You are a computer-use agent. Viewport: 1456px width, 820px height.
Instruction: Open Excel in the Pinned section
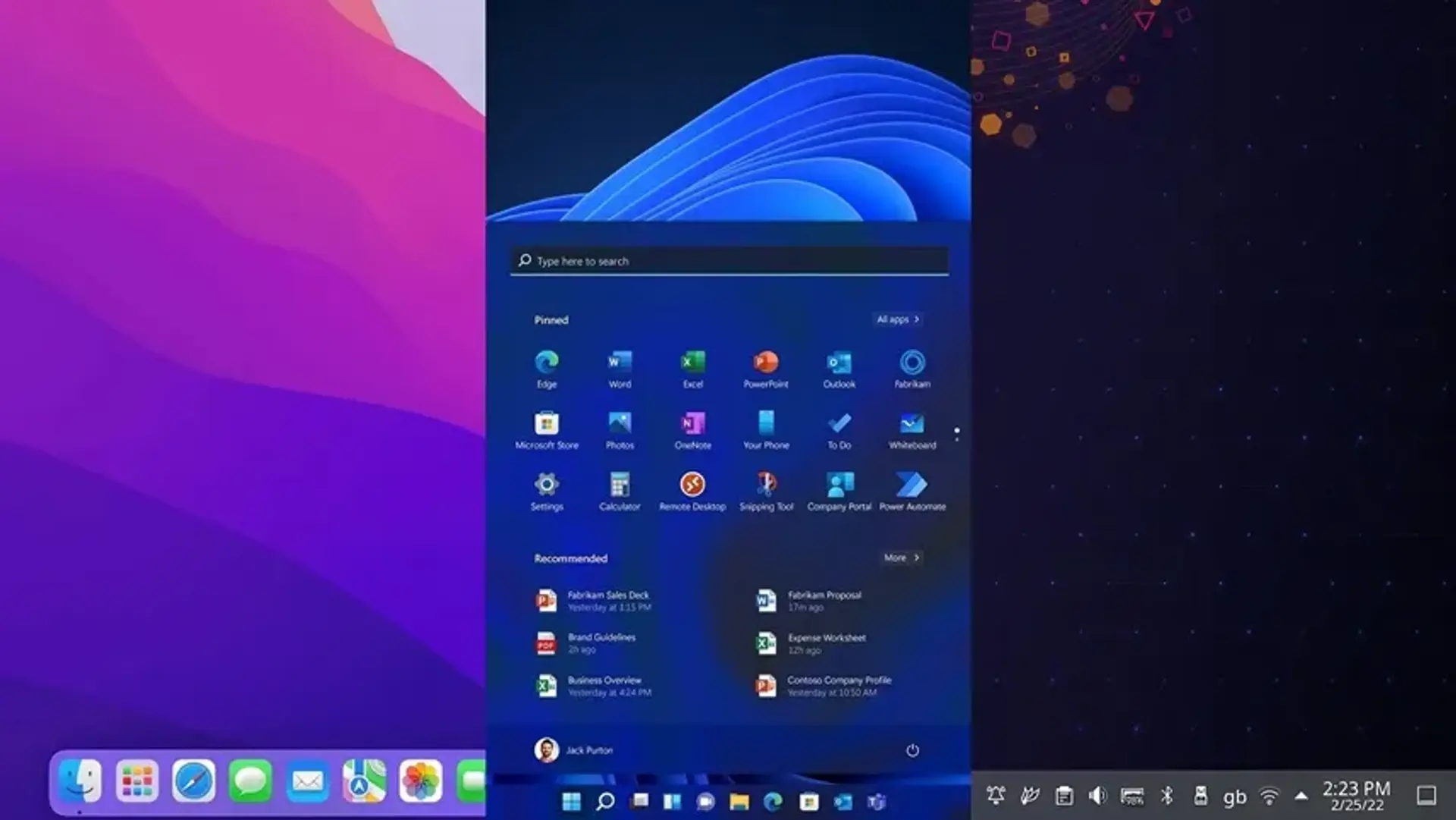tap(692, 369)
